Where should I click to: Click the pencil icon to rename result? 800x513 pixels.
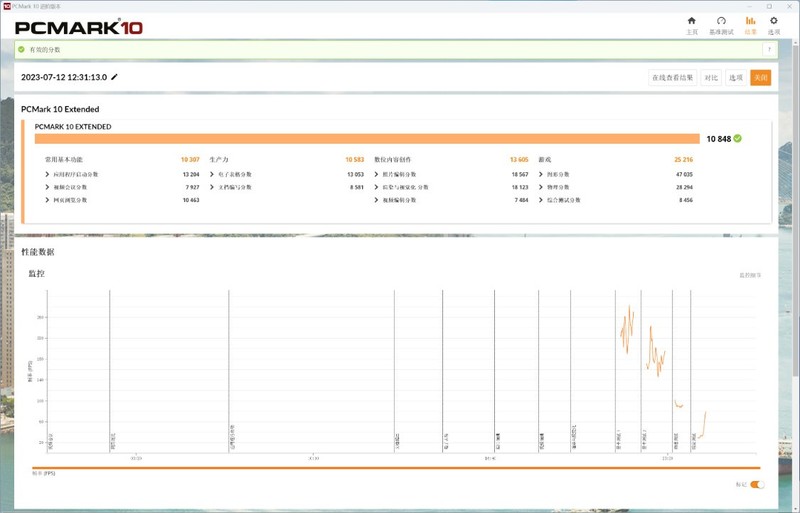[114, 77]
